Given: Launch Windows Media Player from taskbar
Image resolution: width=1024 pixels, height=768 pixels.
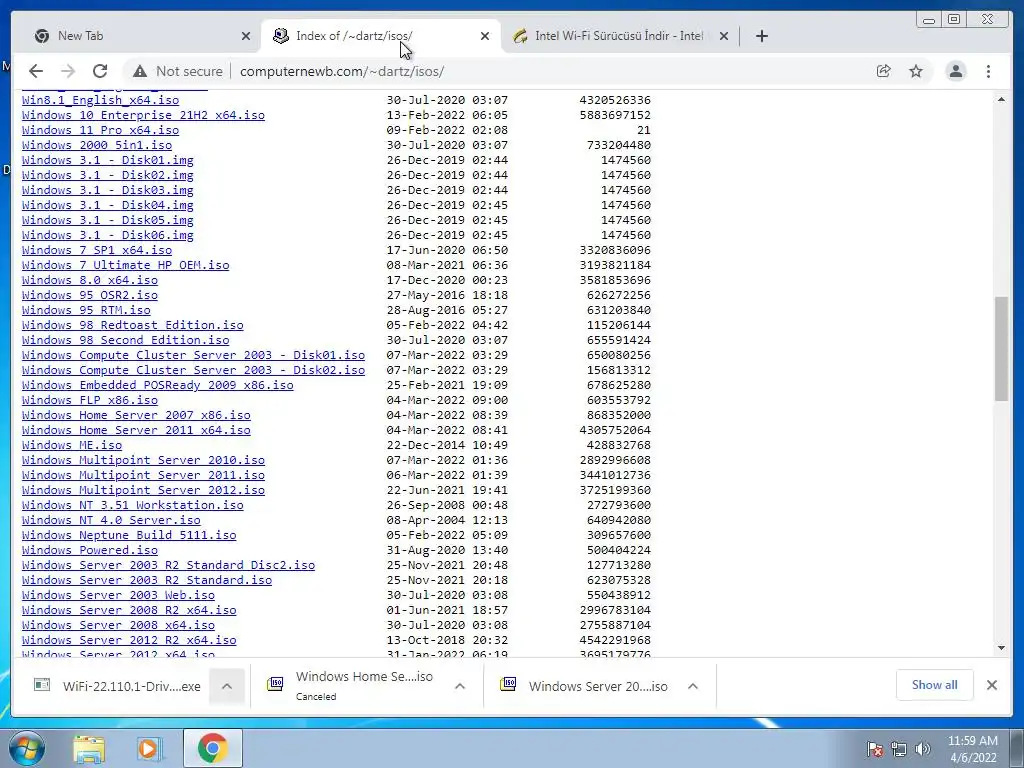Looking at the screenshot, I should [150, 748].
